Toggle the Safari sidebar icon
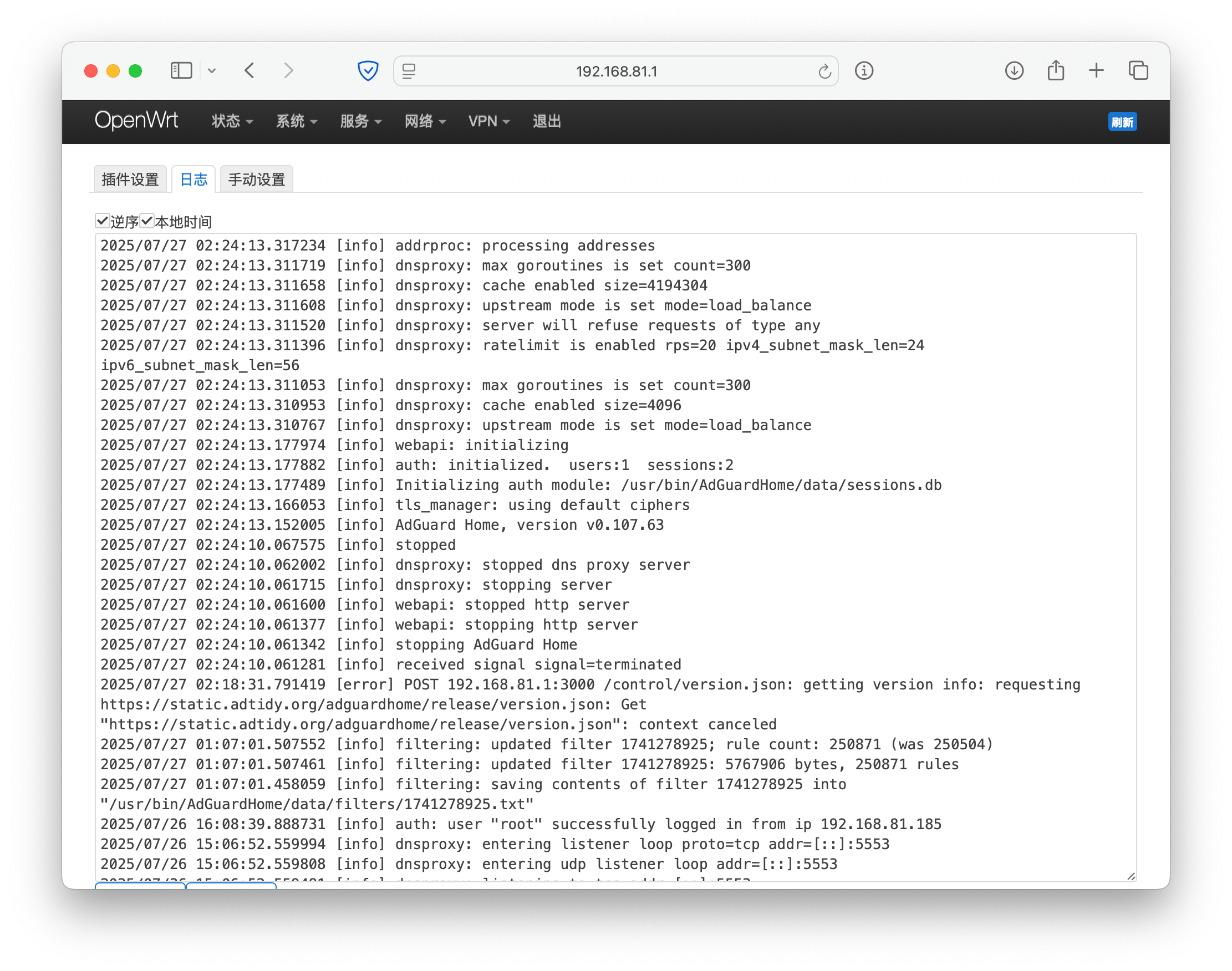The width and height of the screenshot is (1232, 971). point(181,70)
